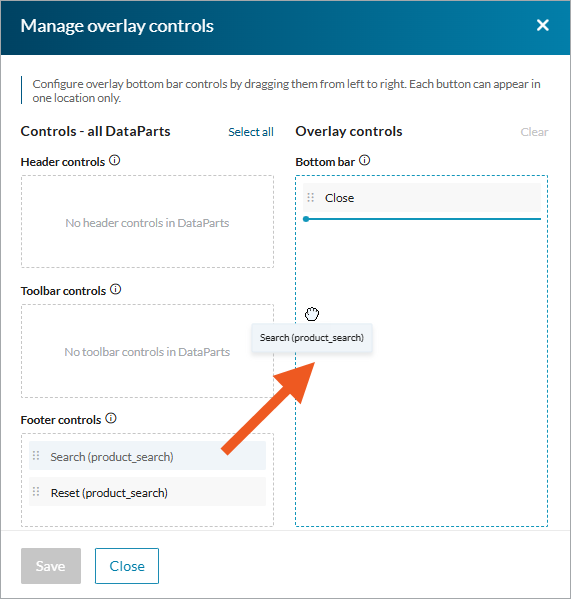Viewport: 571px width, 599px height.
Task: Click the 'No toolbar controls in DataParts' placeholder
Action: [x=147, y=352]
